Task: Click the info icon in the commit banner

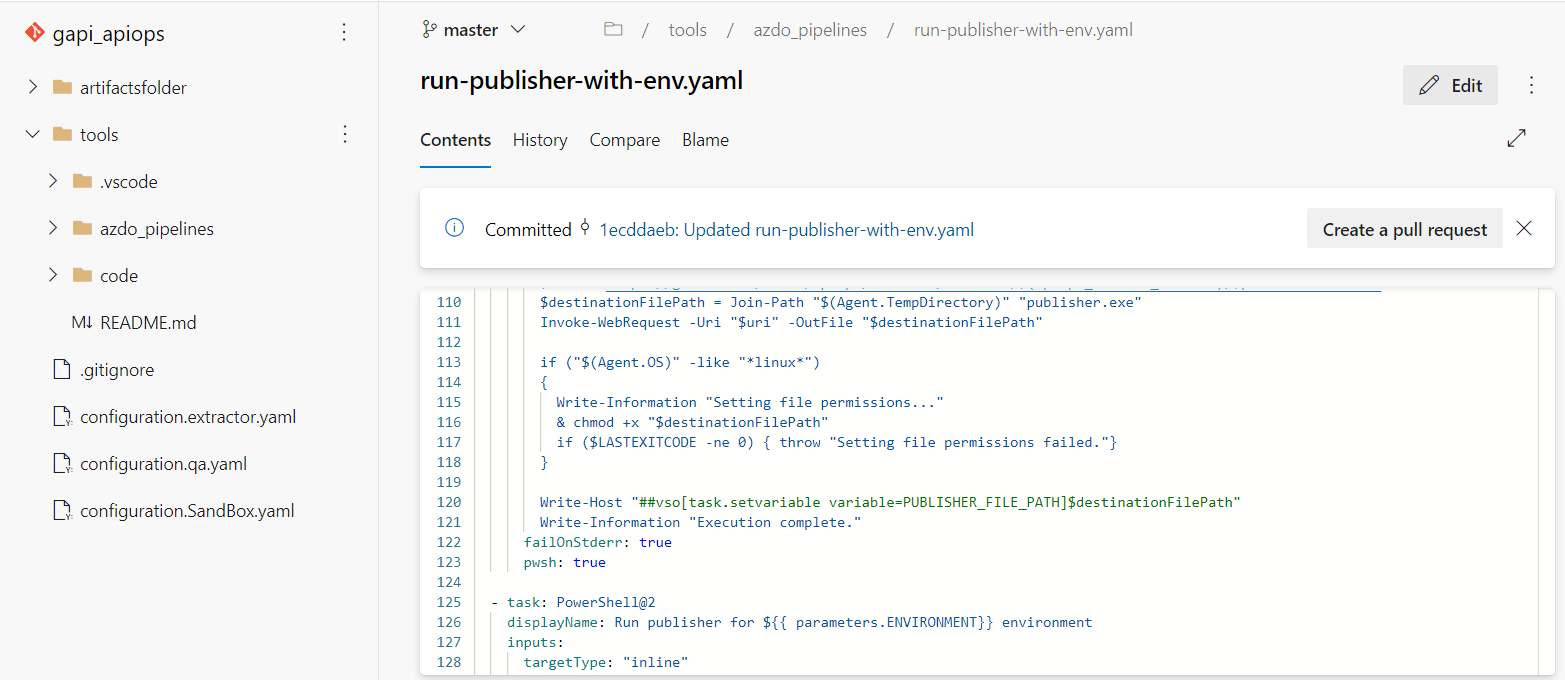Action: point(454,228)
